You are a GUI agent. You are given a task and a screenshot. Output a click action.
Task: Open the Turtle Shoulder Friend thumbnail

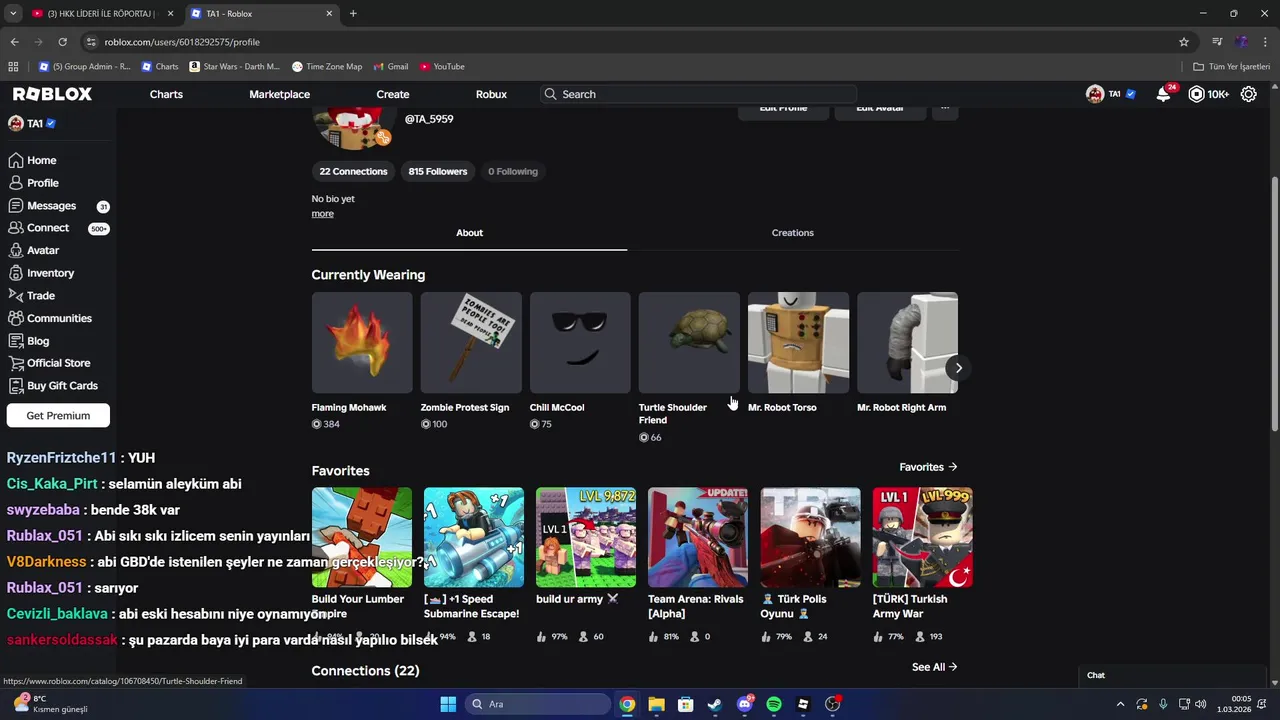689,343
